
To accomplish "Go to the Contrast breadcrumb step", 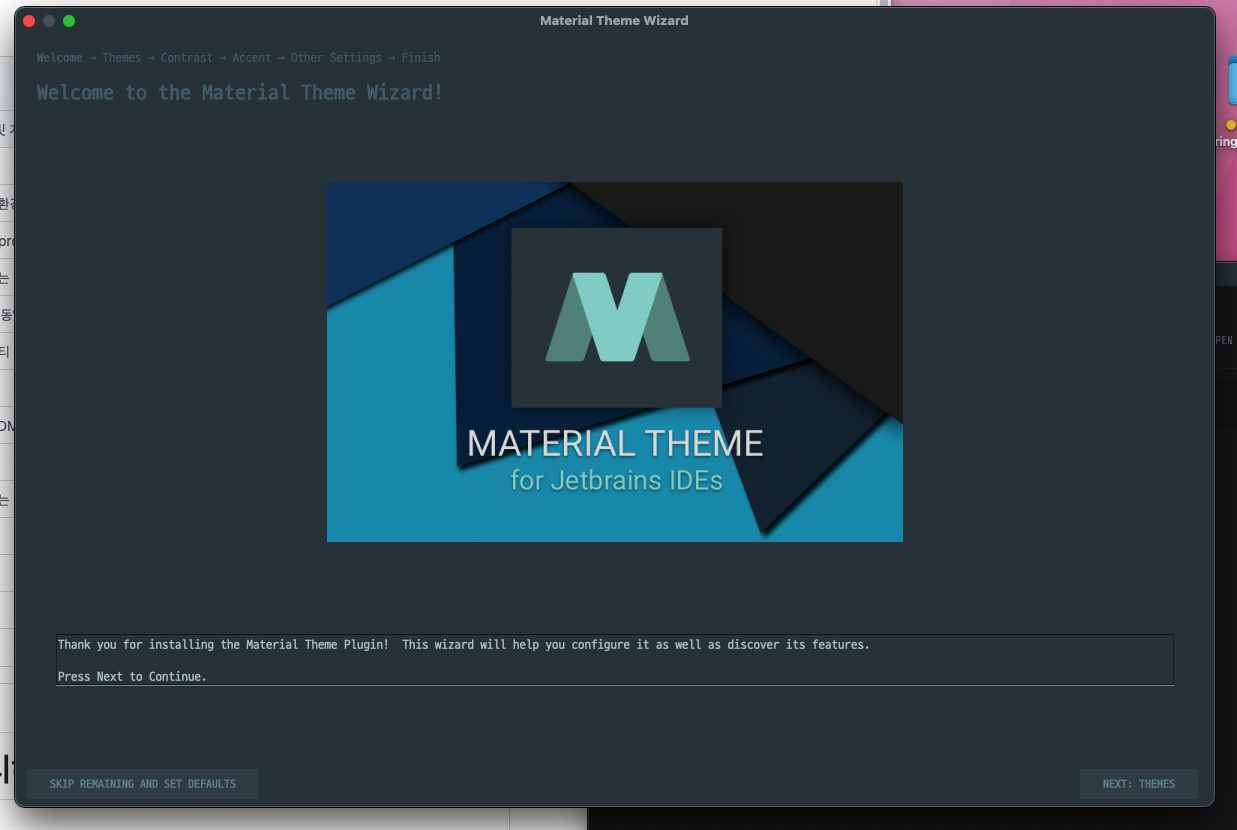I will click(187, 58).
